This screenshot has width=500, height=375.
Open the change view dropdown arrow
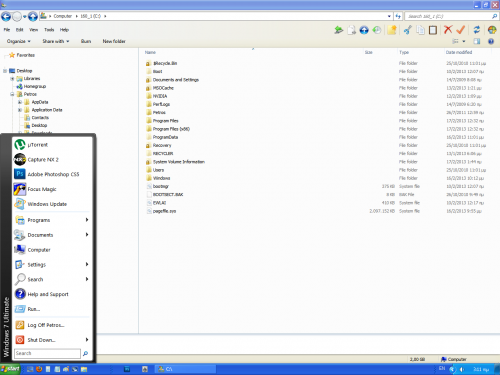pos(464,41)
